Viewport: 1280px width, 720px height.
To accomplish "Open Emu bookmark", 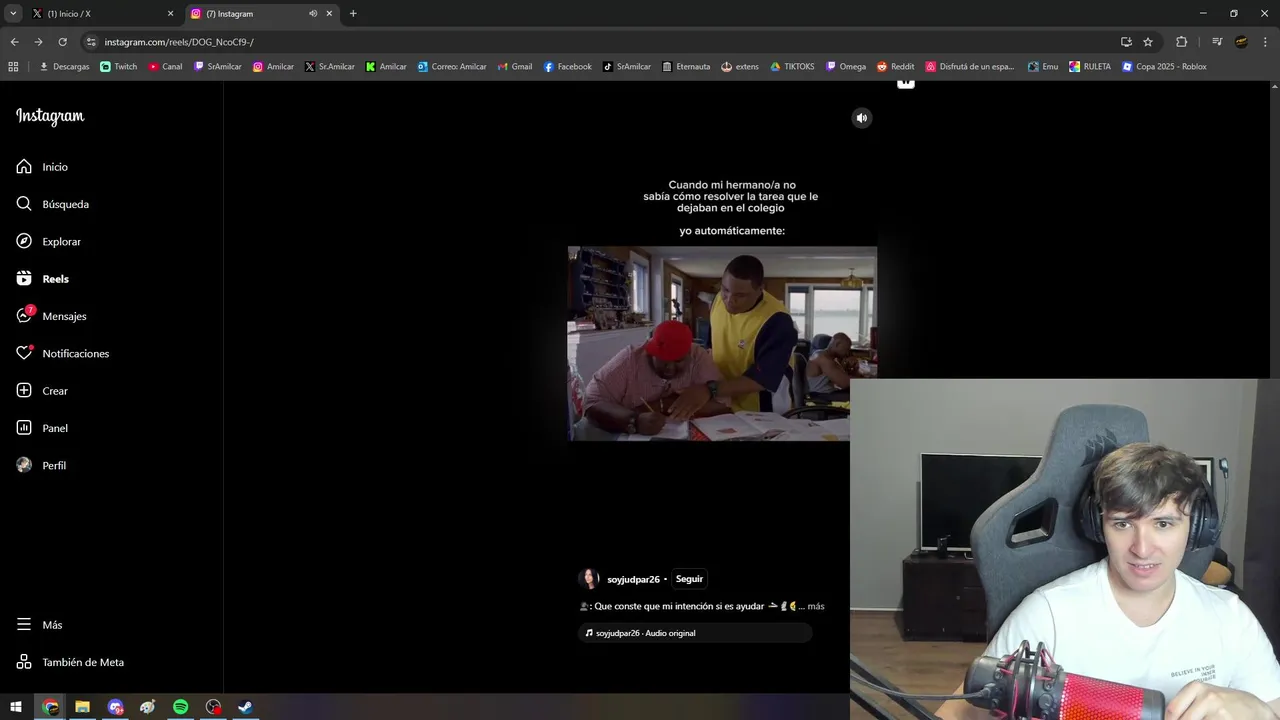I will point(1042,67).
